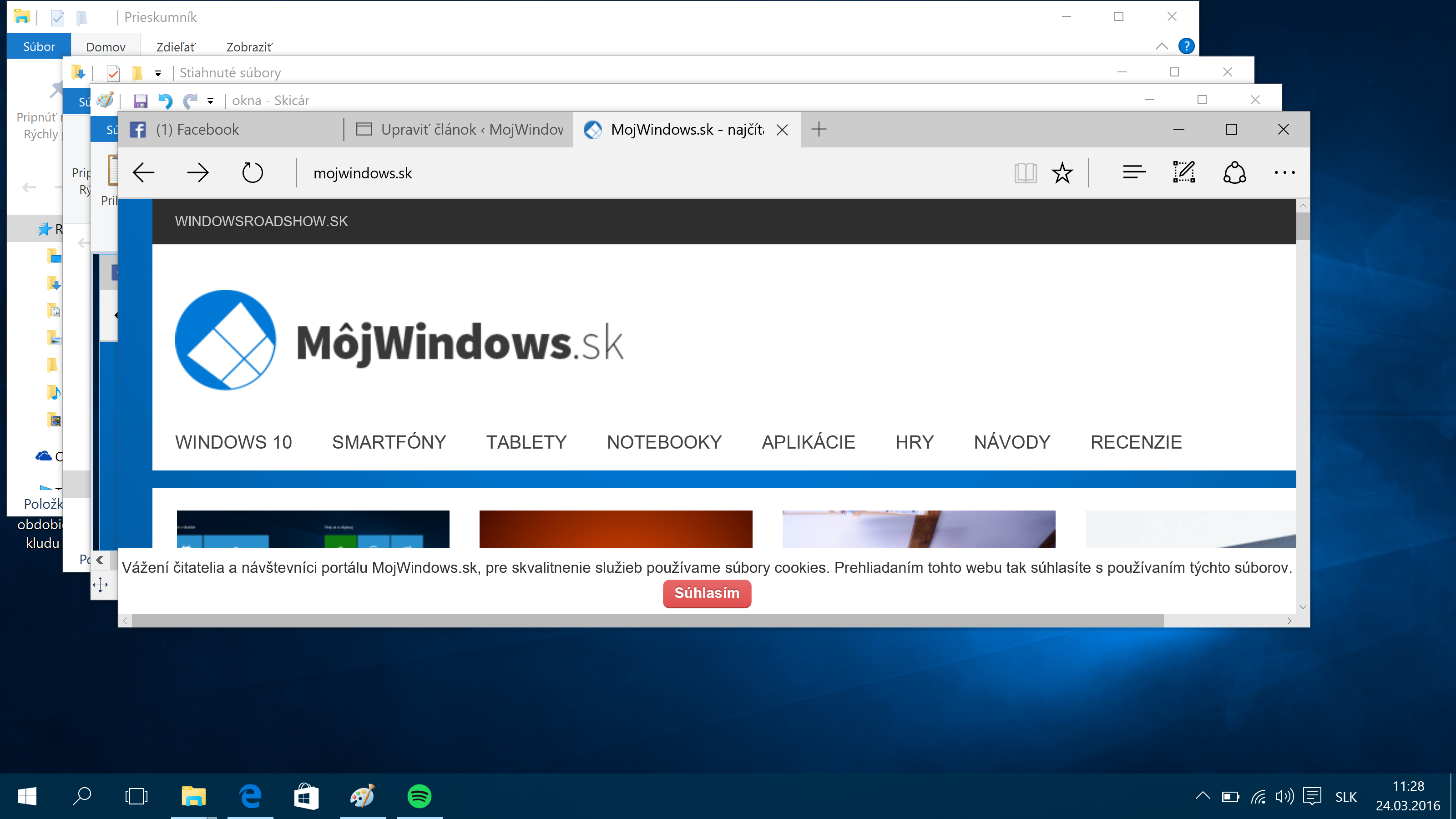1456x819 pixels.
Task: Open Spotify from the taskbar
Action: (x=420, y=796)
